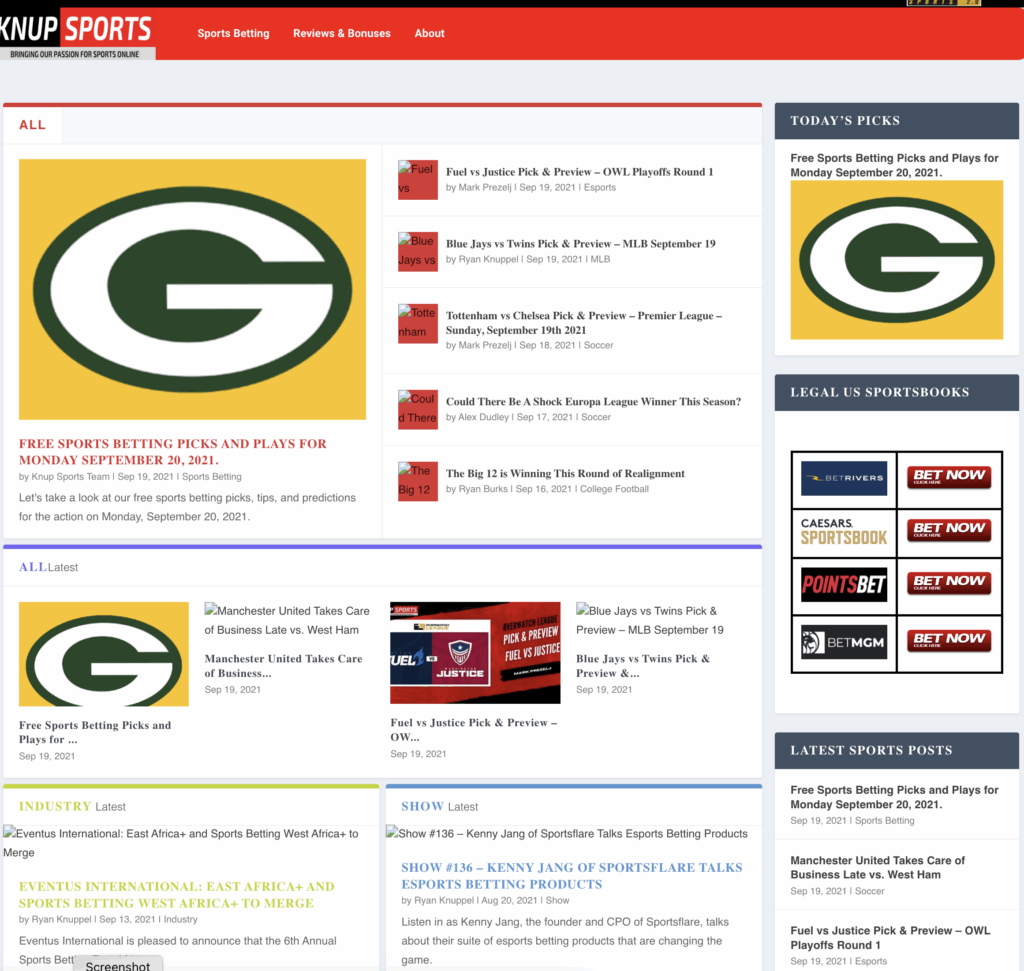Open the Reviews & Bonuses menu
Screen dimensions: 1024x971
pyautogui.click(x=342, y=33)
